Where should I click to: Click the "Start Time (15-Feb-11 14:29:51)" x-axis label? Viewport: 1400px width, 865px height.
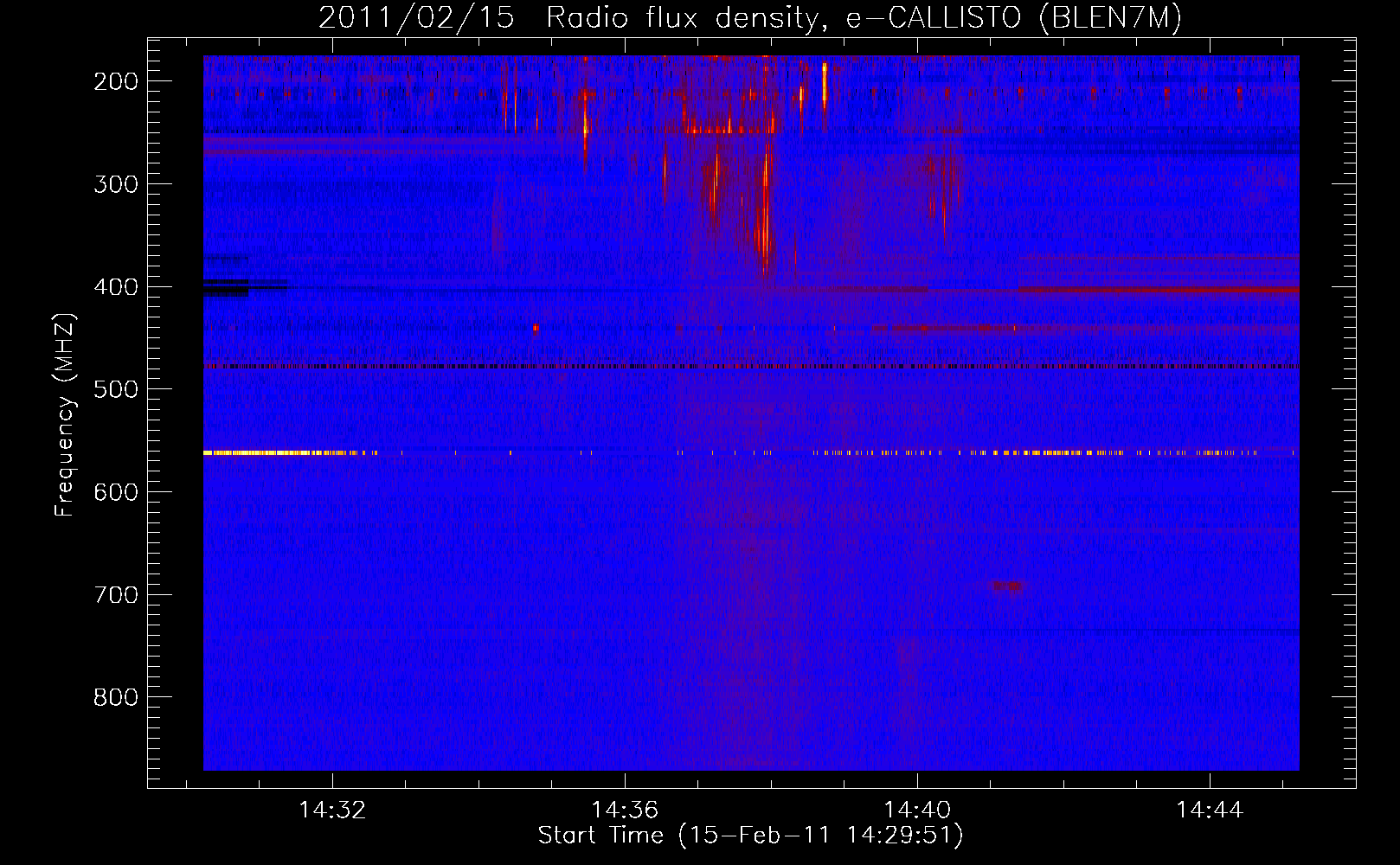click(750, 836)
